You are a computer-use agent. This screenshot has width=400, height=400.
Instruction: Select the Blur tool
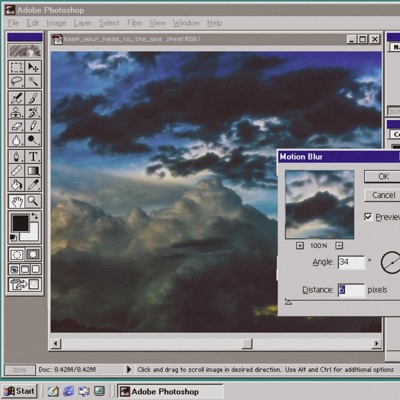pos(16,140)
